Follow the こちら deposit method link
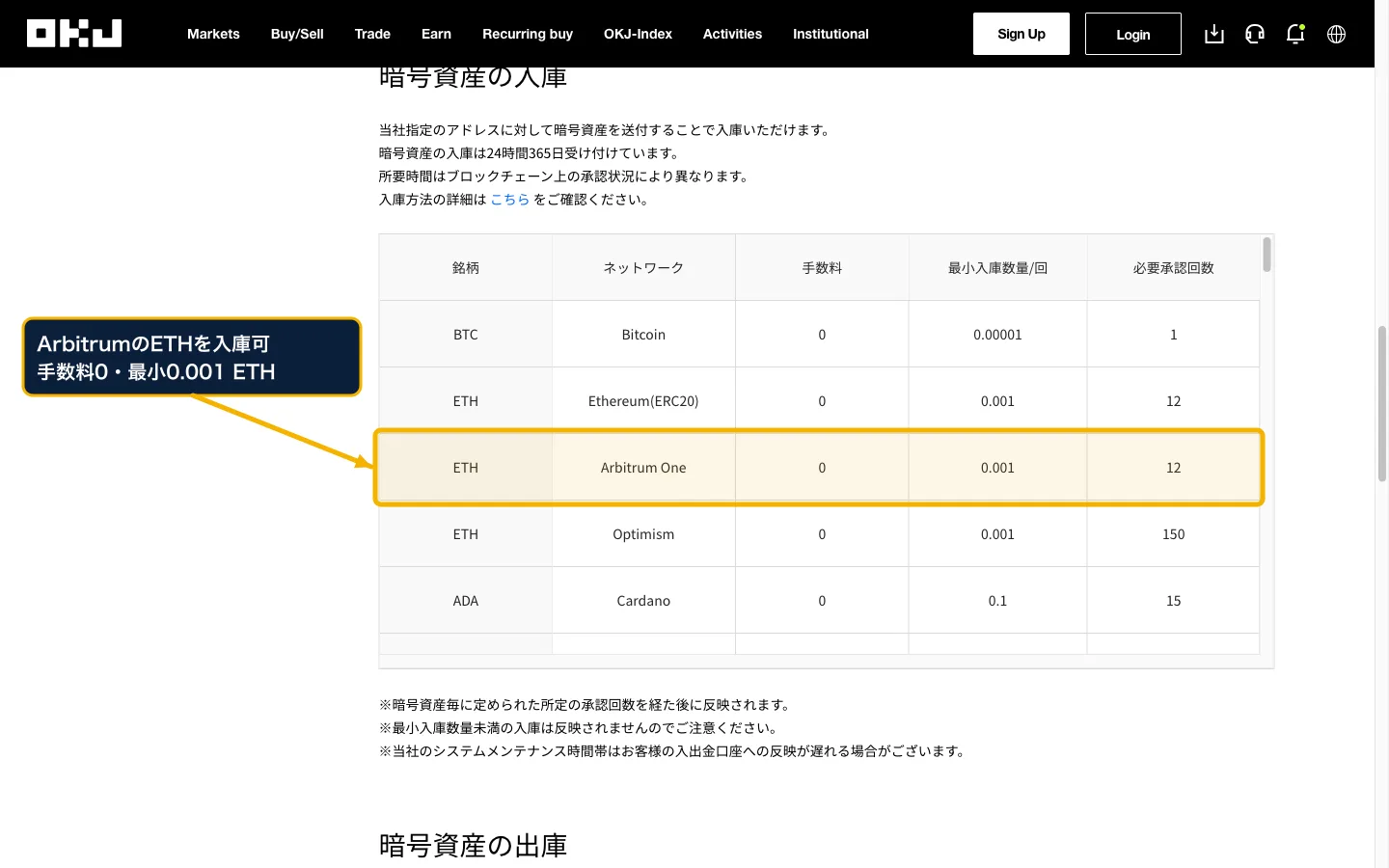This screenshot has width=1389, height=868. pyautogui.click(x=510, y=200)
